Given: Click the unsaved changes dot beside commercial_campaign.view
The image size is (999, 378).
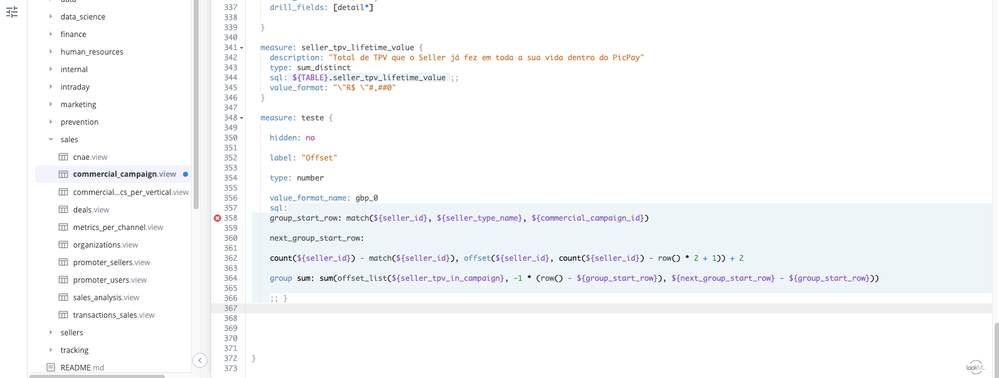Looking at the screenshot, I should (185, 174).
